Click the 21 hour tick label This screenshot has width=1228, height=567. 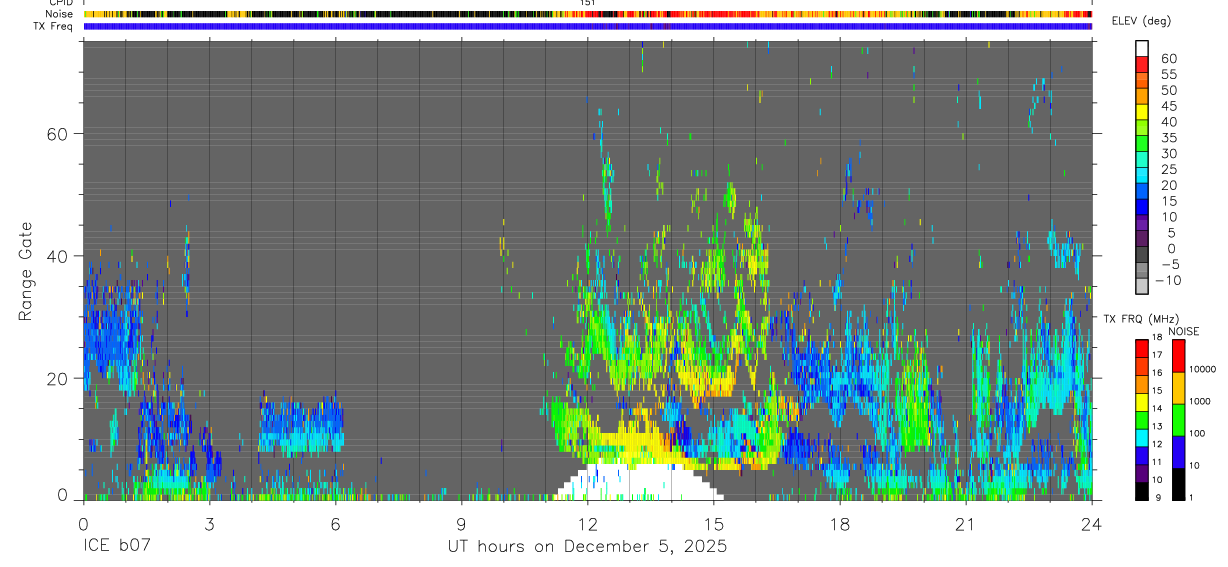tap(965, 525)
